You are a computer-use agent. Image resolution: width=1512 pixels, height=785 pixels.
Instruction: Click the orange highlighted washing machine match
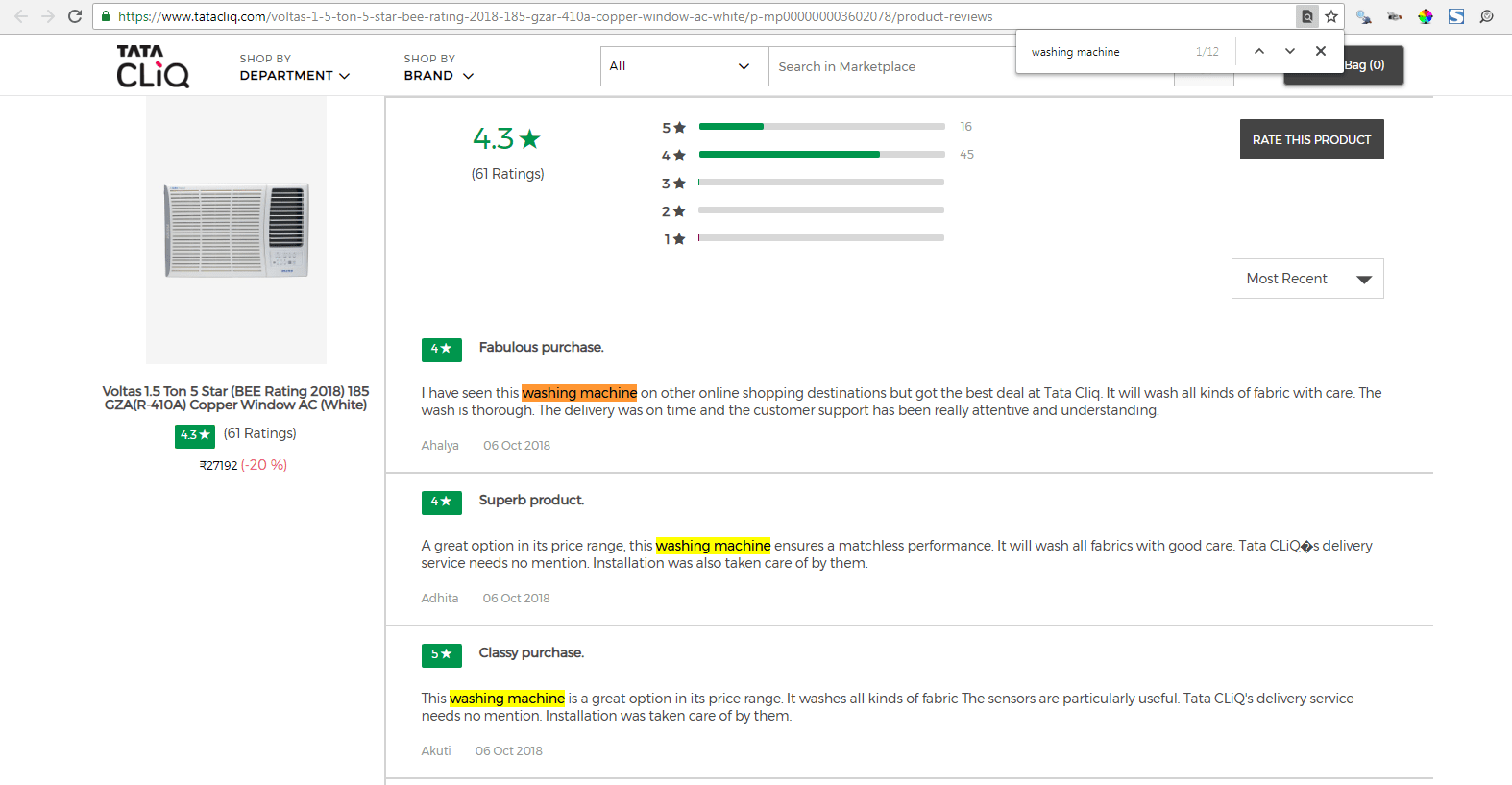pos(579,393)
